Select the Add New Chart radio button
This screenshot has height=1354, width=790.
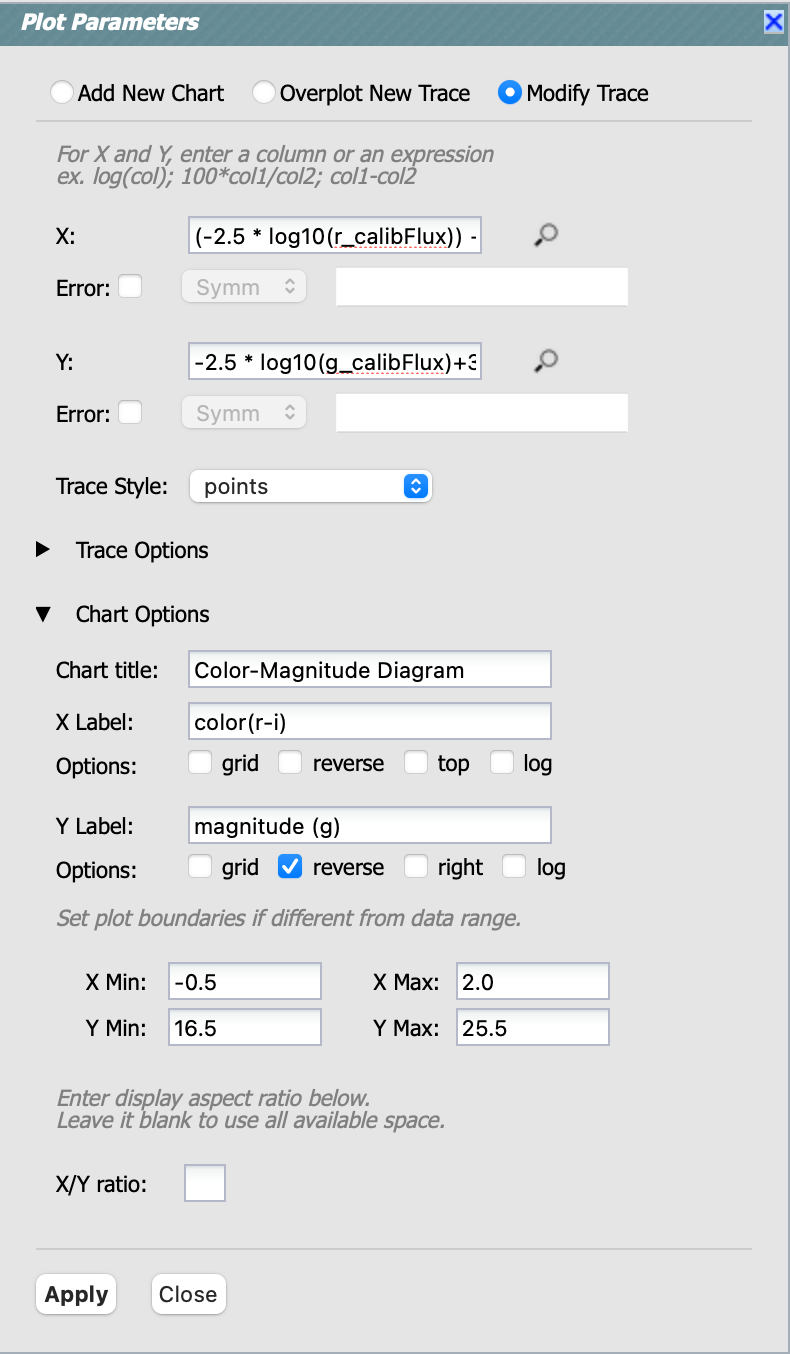(62, 93)
